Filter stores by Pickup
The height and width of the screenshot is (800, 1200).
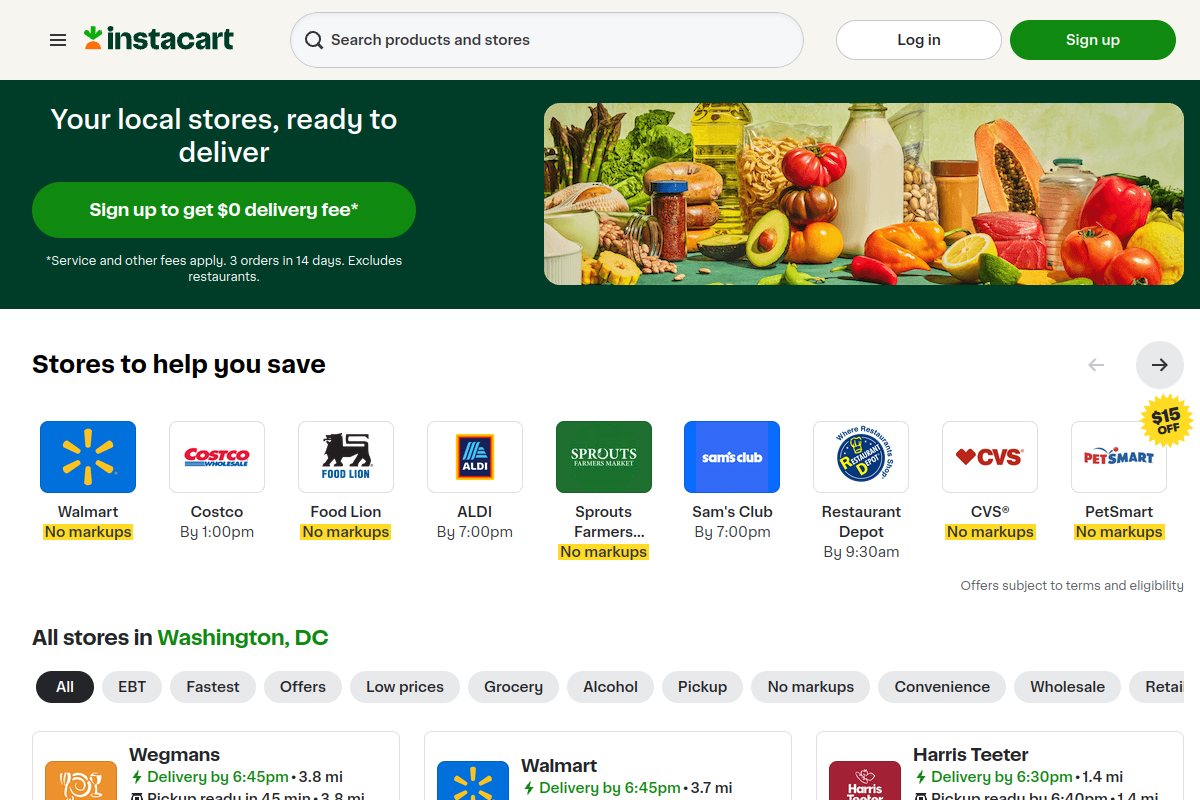pyautogui.click(x=703, y=687)
